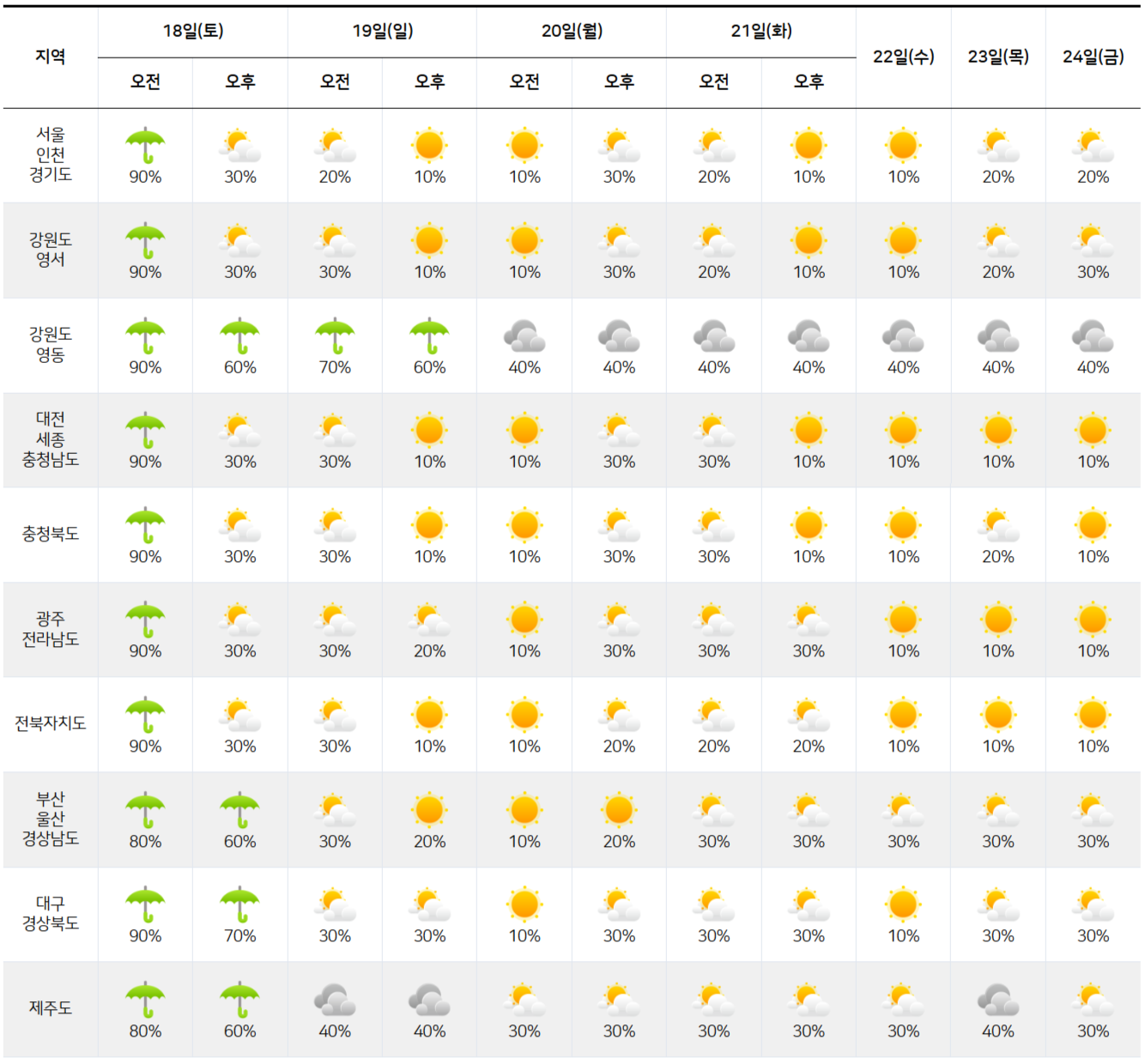1145x1064 pixels.
Task: Select the gray cloud icon for 제주도 23일(목)
Action: (998, 1001)
